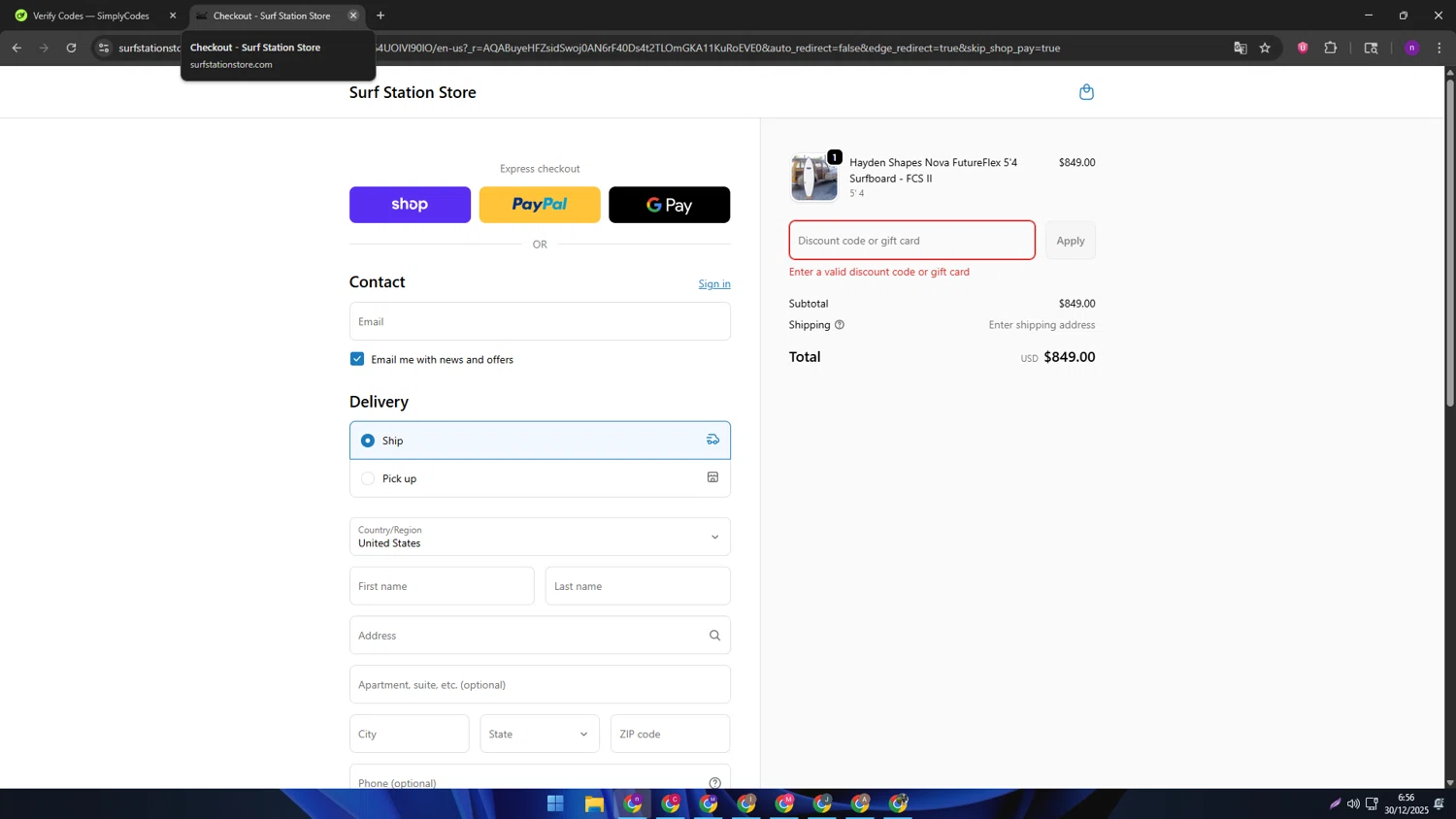Click the Hayden Shapes surfboard product thumbnail
Image resolution: width=1456 pixels, height=819 pixels.
[x=813, y=178]
